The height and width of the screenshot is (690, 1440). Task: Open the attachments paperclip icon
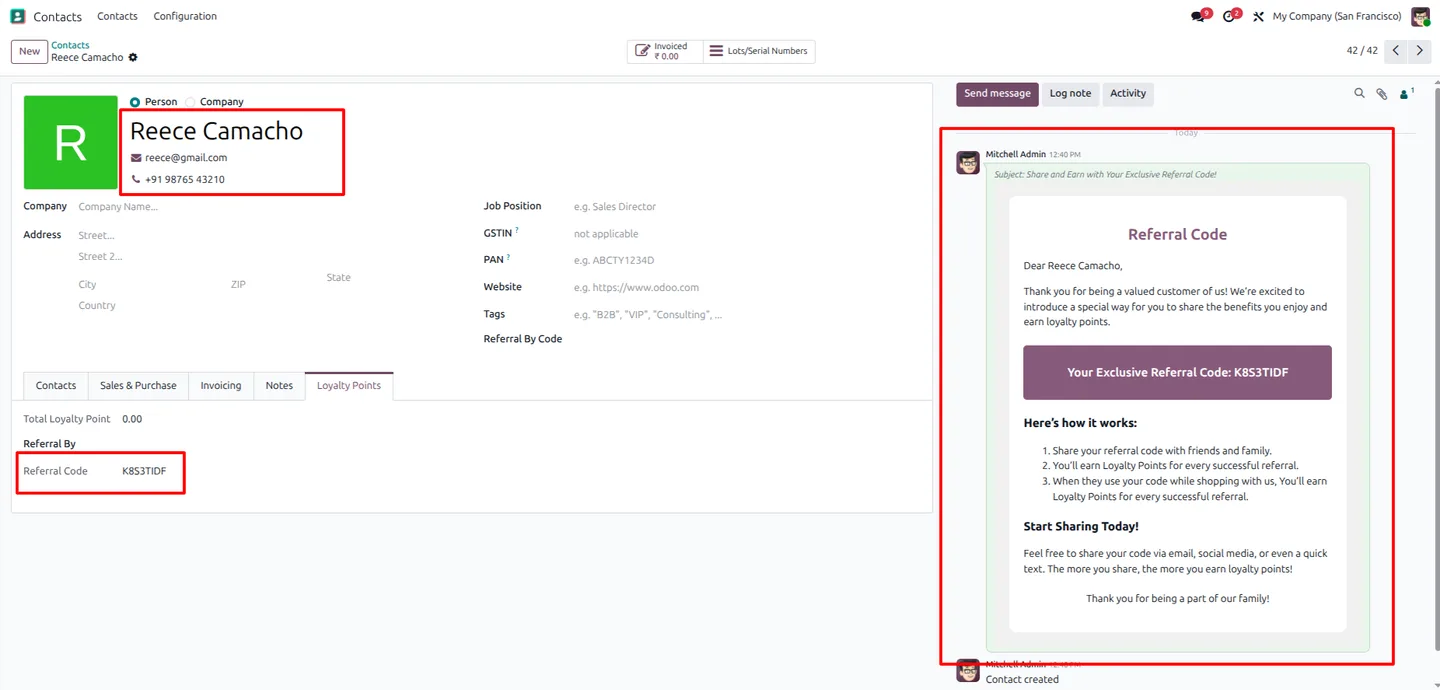(x=1381, y=93)
